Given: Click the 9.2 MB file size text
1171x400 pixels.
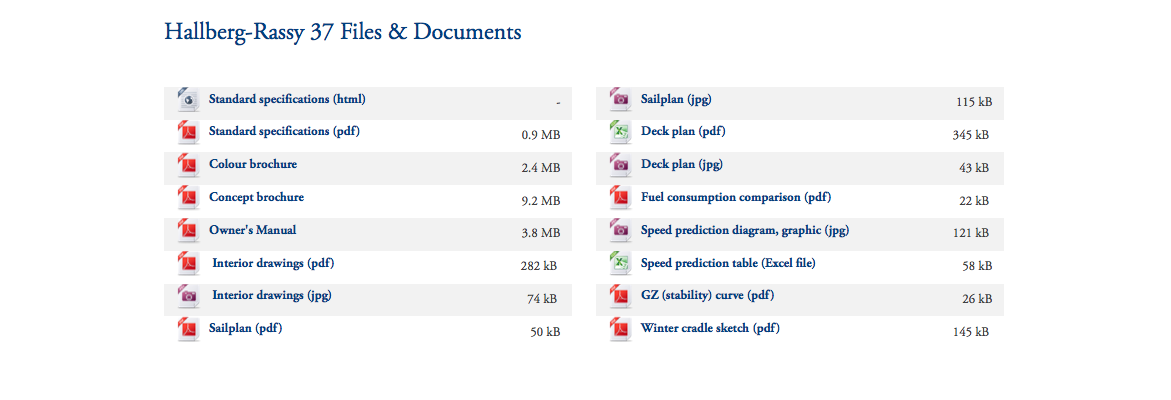Looking at the screenshot, I should (541, 201).
